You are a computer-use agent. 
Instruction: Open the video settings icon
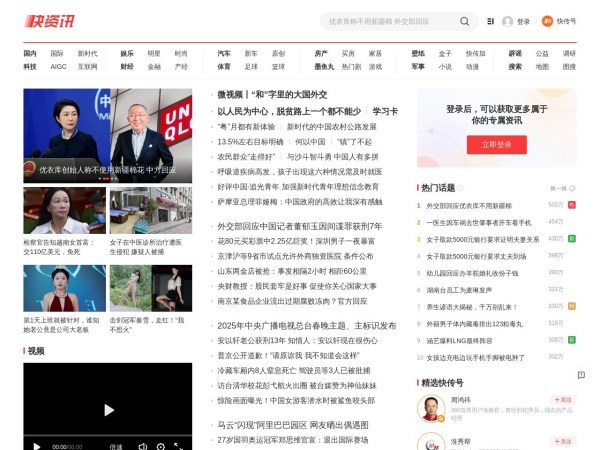point(160,446)
